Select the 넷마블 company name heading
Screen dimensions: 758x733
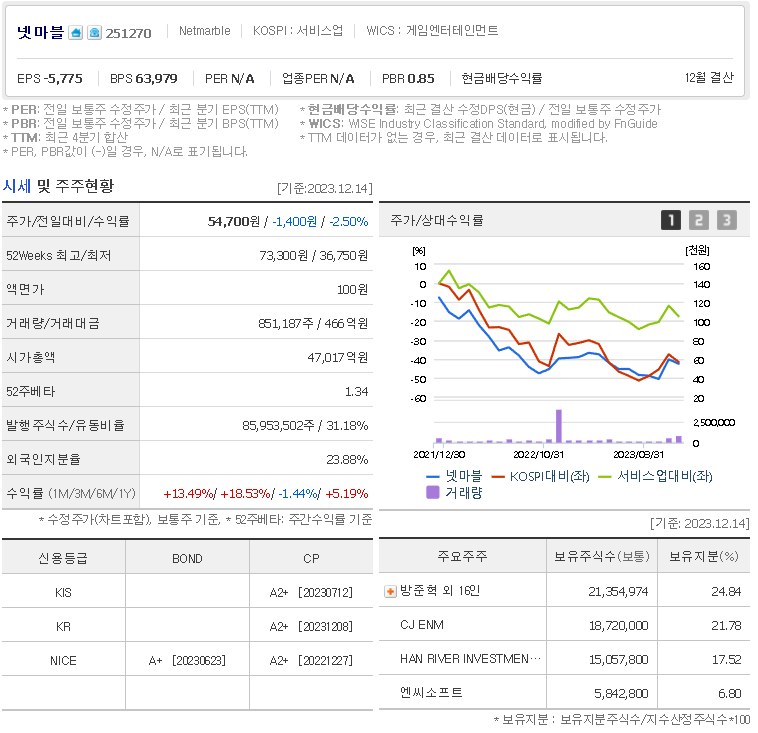[40, 32]
